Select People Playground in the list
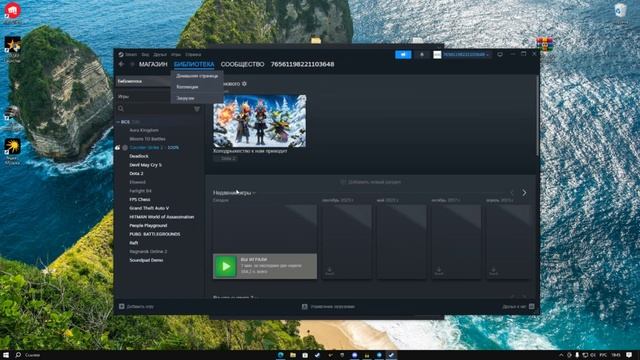Viewport: 640px width, 360px height. pyautogui.click(x=148, y=225)
